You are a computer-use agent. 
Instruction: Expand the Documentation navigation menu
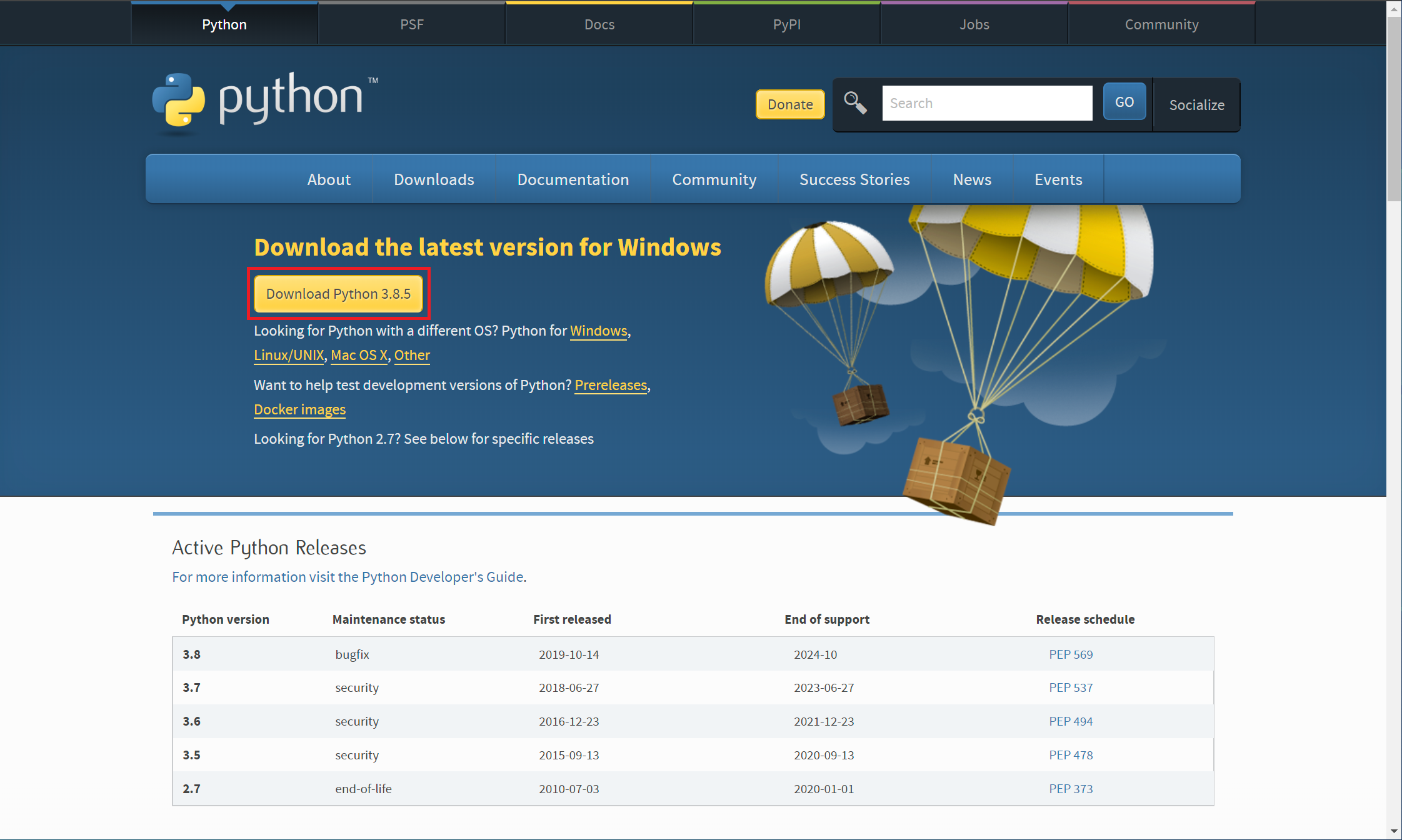point(573,179)
